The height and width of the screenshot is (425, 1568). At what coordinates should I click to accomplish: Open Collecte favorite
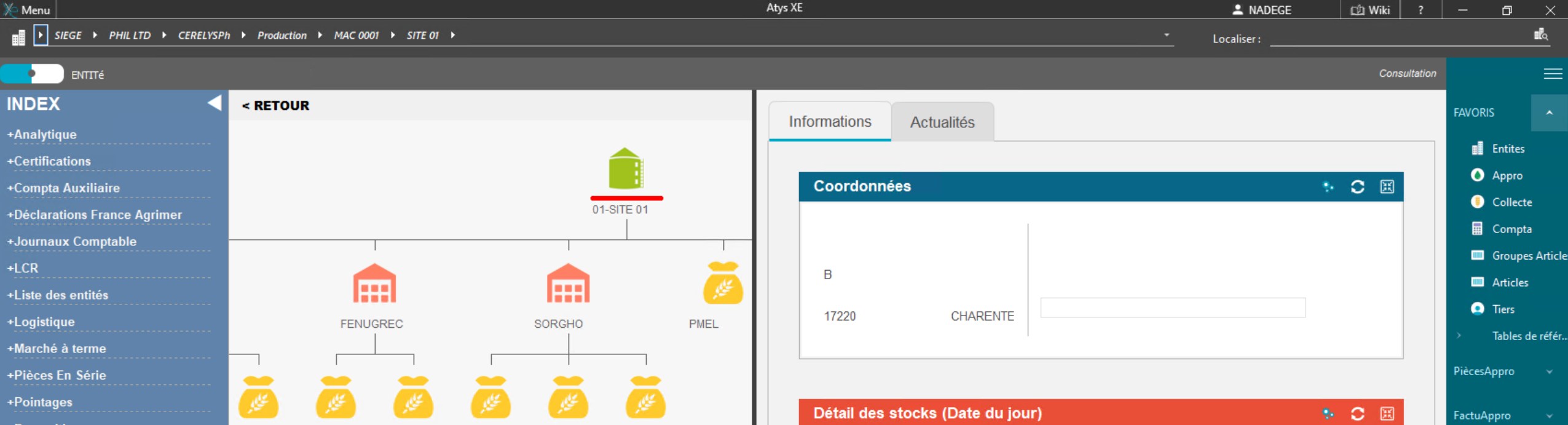tap(1501, 202)
